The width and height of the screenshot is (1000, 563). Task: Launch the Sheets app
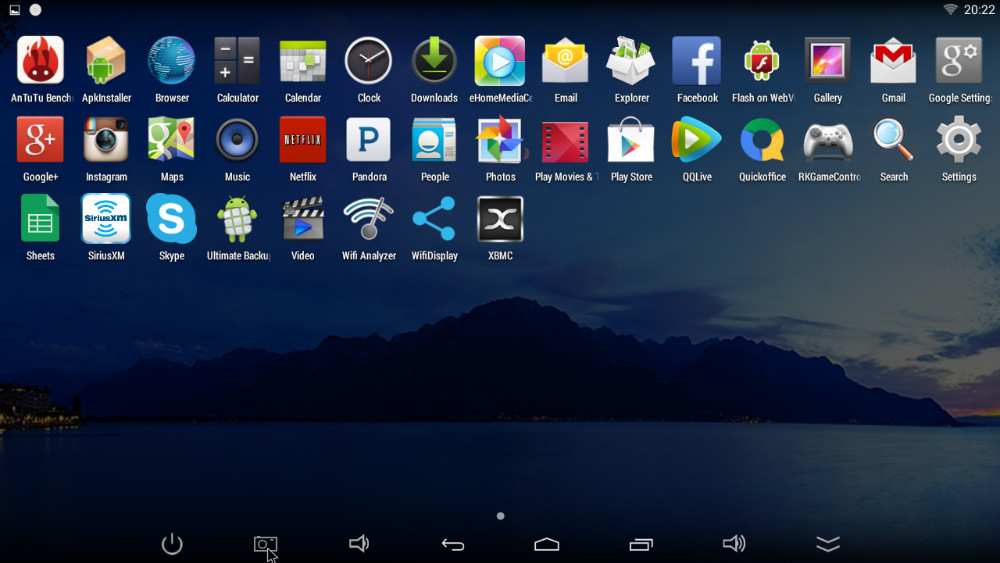click(x=40, y=219)
